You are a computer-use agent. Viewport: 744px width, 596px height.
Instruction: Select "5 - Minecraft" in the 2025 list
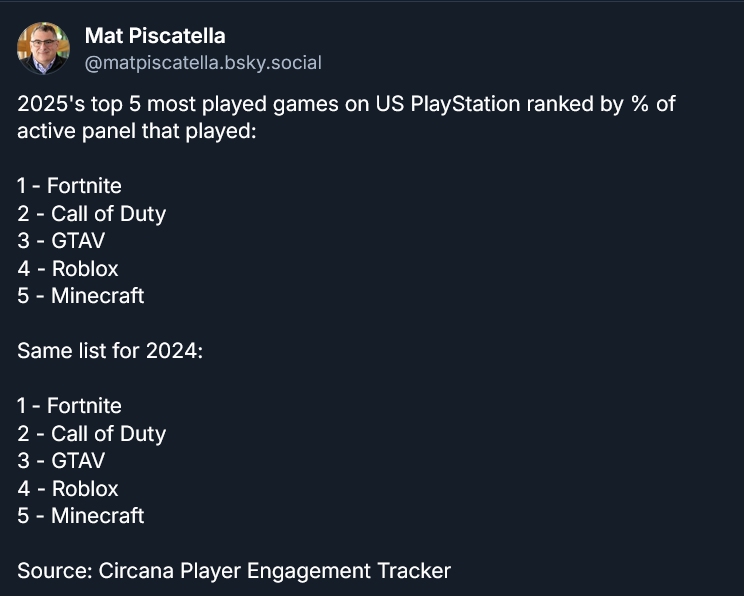point(80,296)
